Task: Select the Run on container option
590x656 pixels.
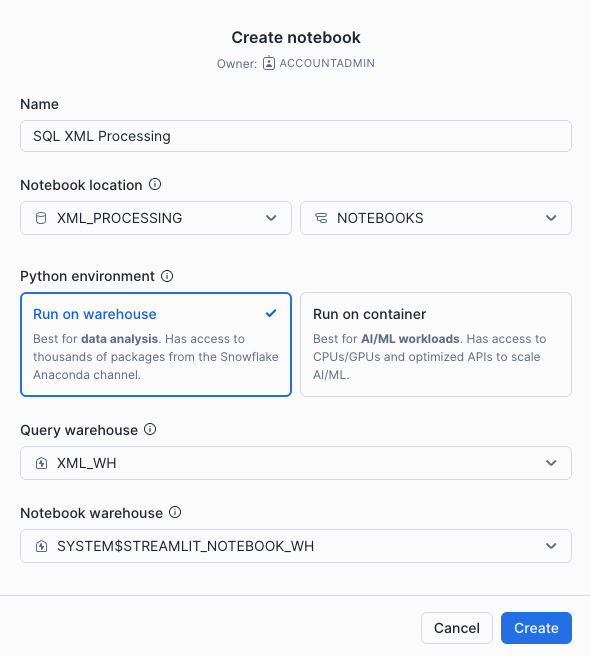Action: click(x=436, y=344)
